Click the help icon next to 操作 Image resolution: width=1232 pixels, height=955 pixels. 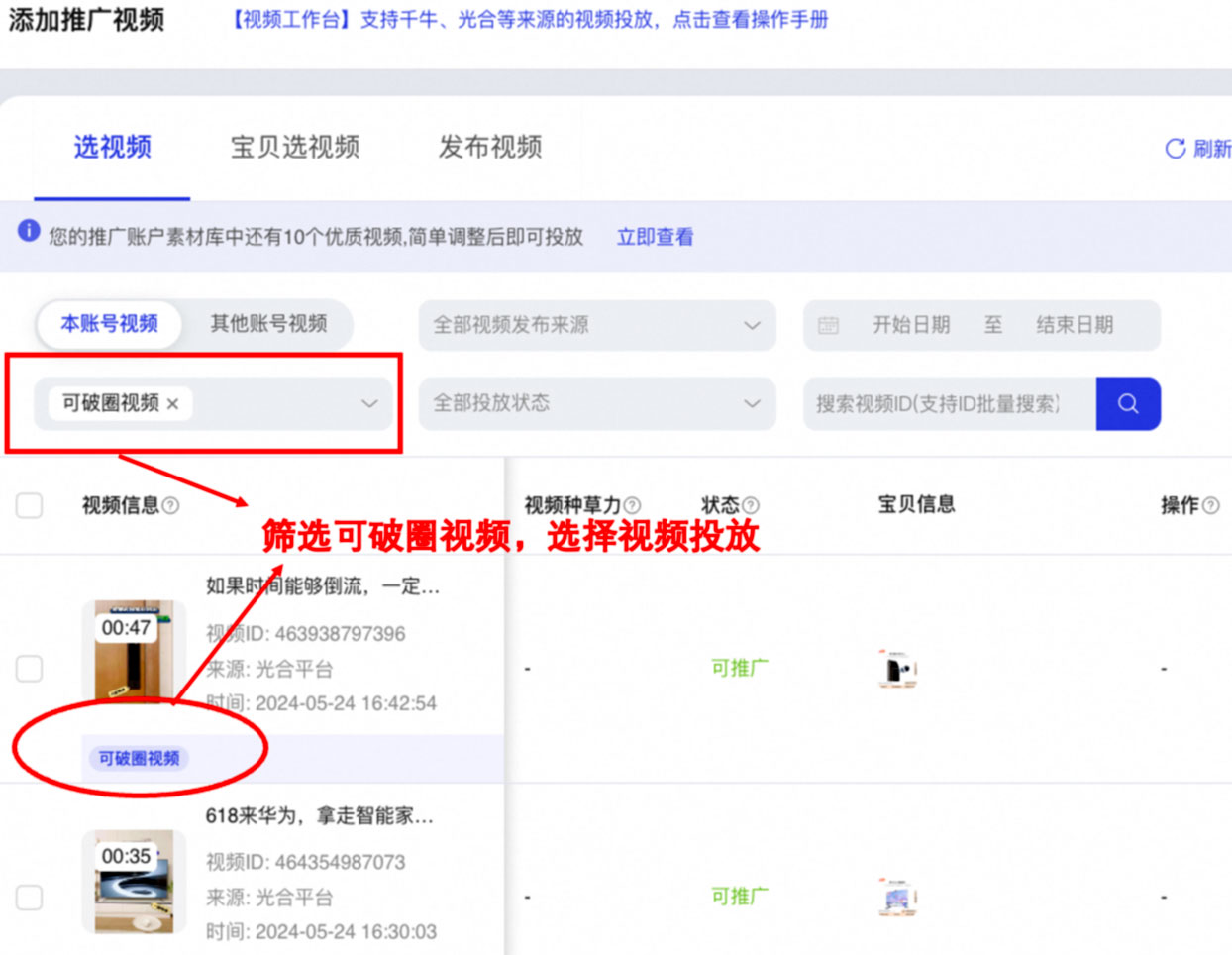coord(1210,506)
